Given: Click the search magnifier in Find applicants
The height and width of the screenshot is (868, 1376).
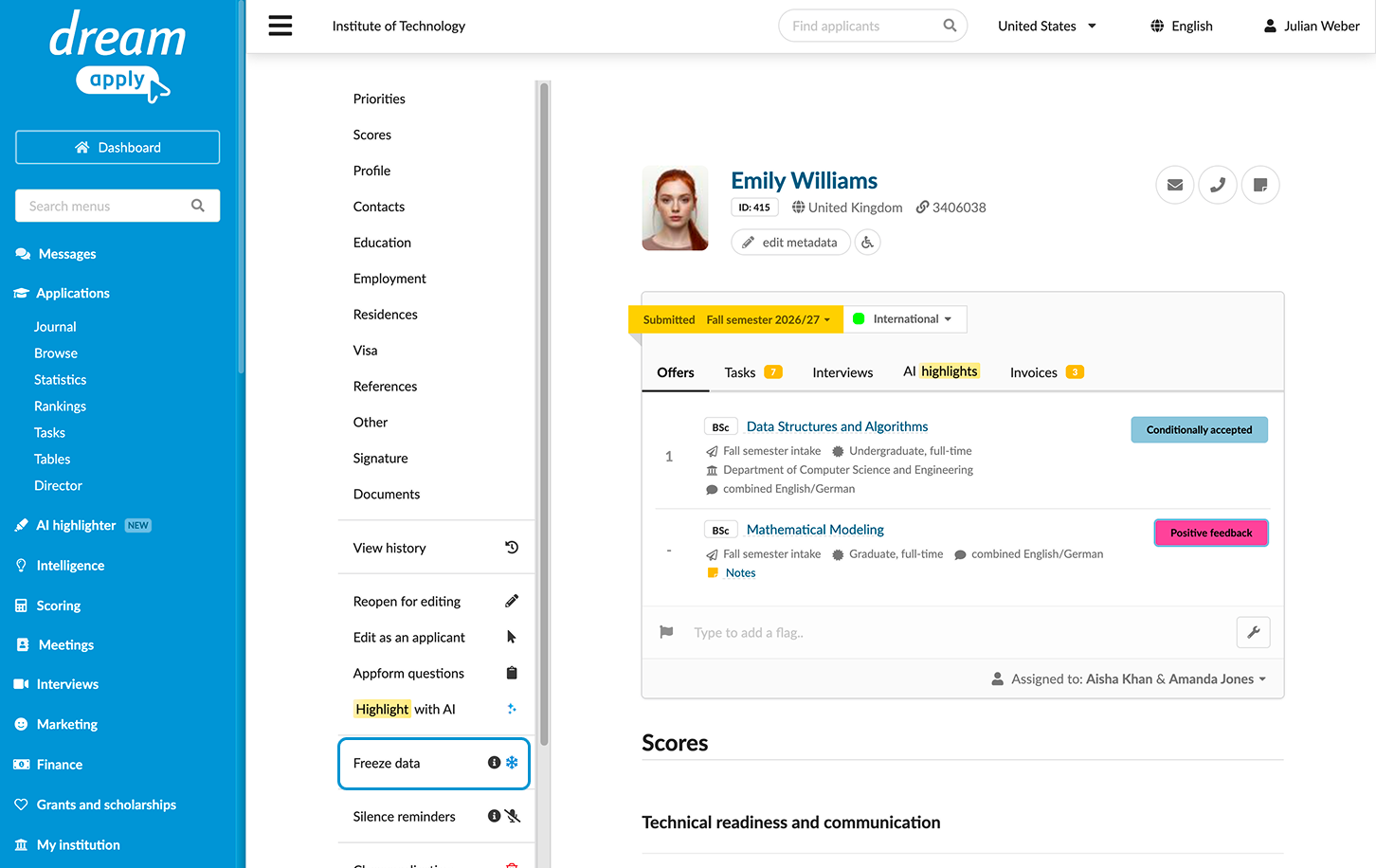Looking at the screenshot, I should click(950, 26).
